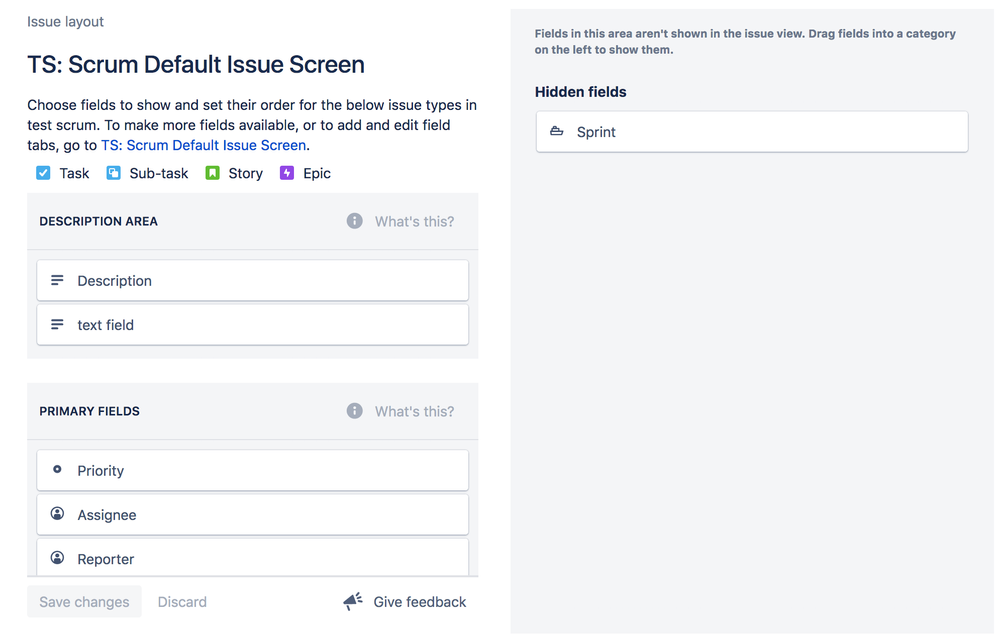The height and width of the screenshot is (643, 999).
Task: Click the Give feedback megaphone icon
Action: pos(352,601)
